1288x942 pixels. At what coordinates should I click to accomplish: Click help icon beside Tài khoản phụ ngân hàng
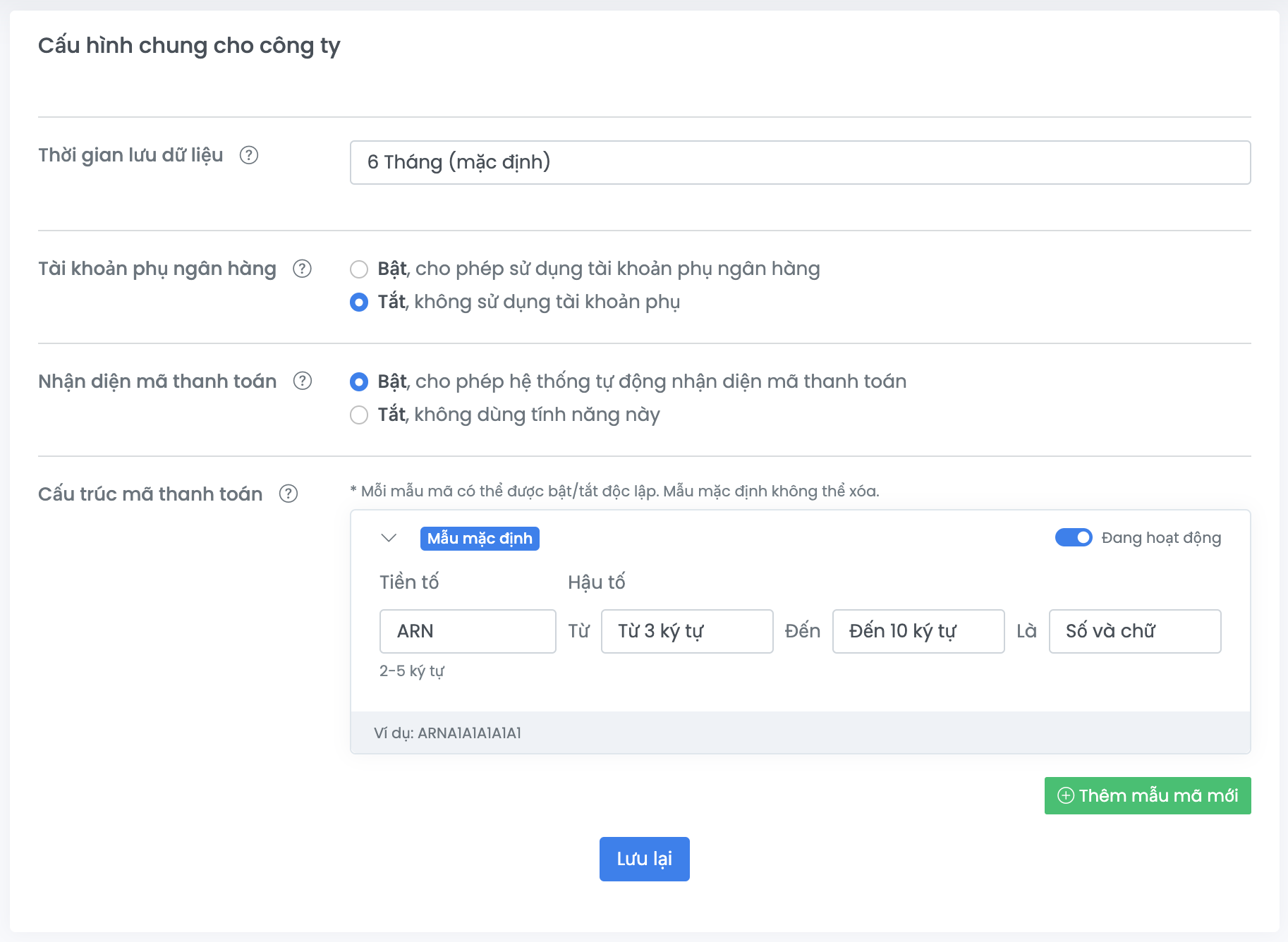(x=302, y=269)
